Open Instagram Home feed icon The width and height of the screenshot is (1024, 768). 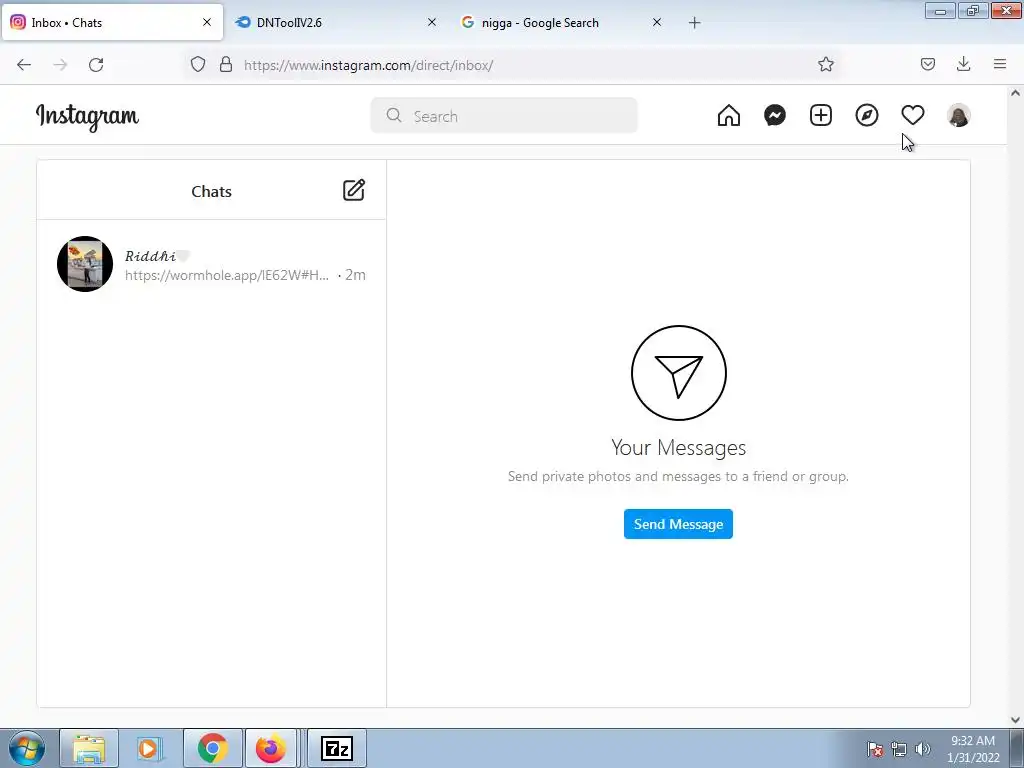tap(729, 116)
